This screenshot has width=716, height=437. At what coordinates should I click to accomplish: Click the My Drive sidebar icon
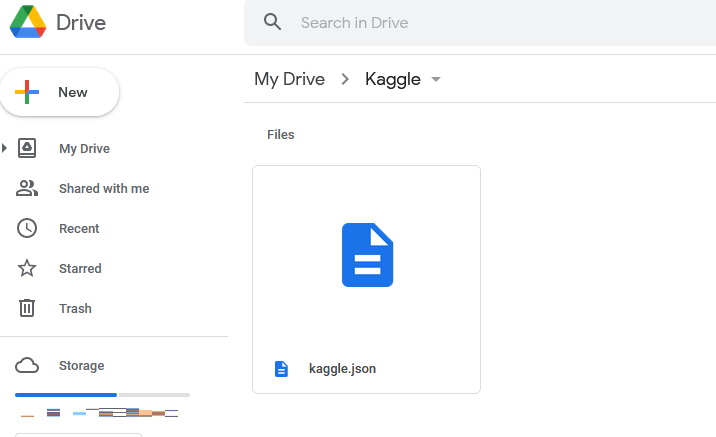[27, 148]
